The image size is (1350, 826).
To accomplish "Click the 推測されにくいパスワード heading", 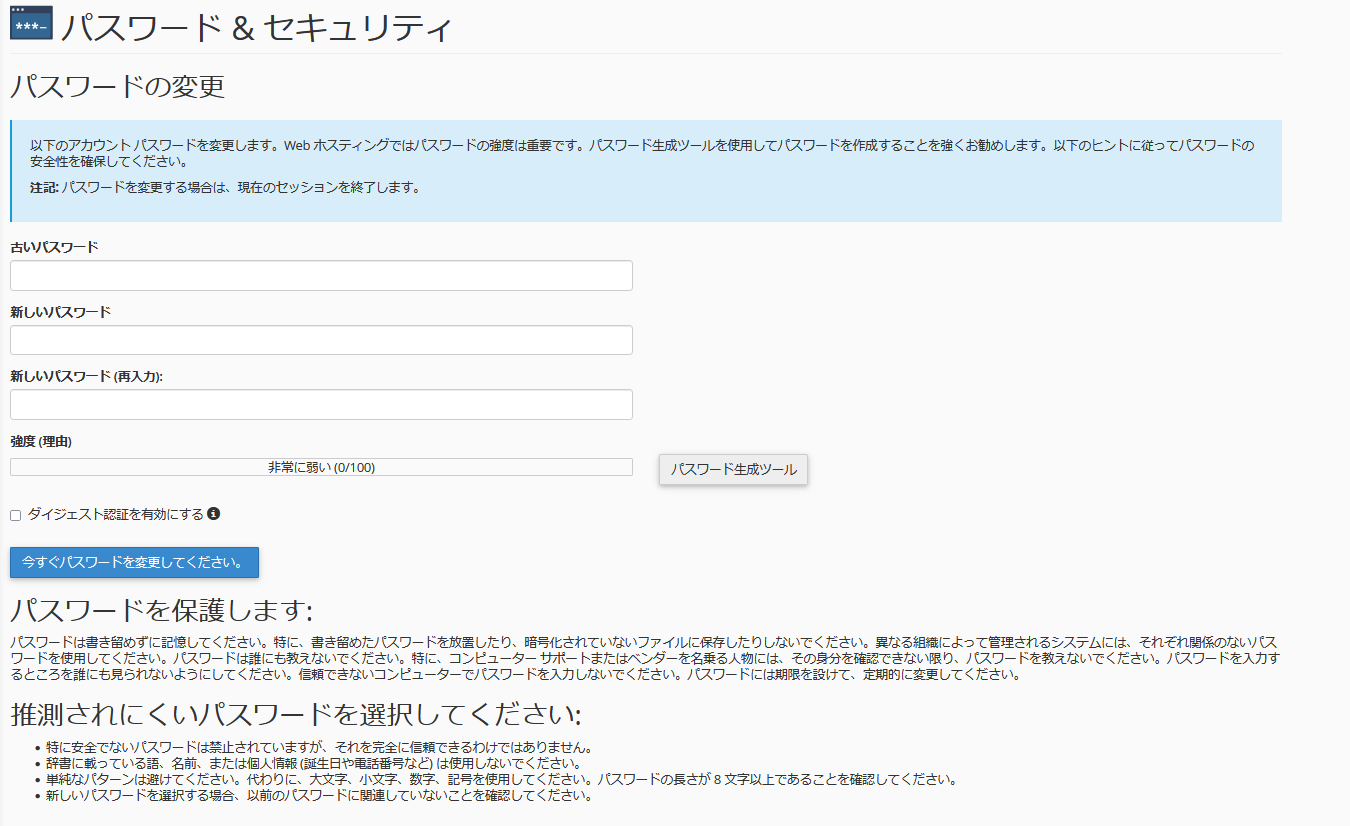I will [295, 715].
